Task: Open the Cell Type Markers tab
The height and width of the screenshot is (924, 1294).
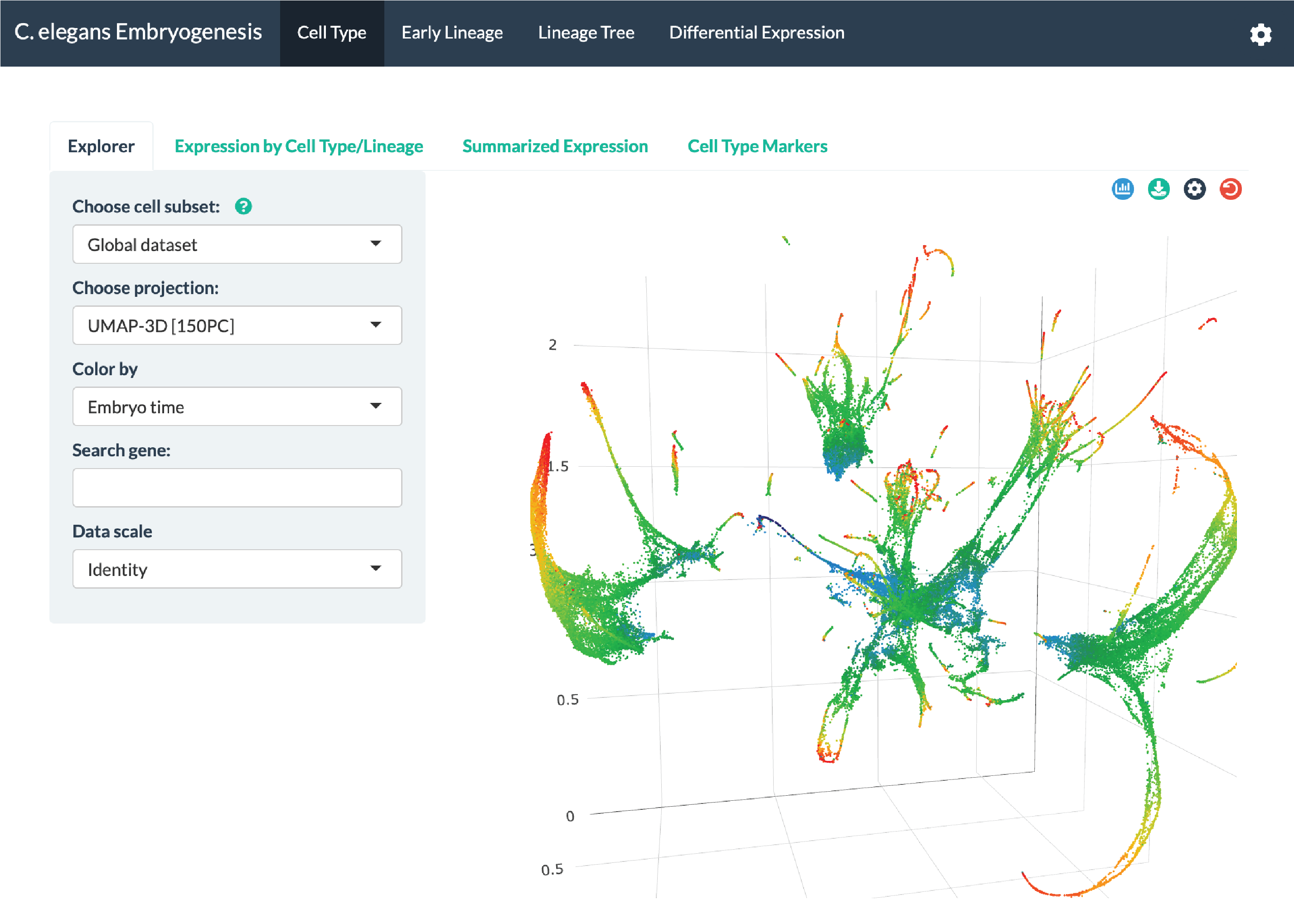Action: pyautogui.click(x=757, y=146)
